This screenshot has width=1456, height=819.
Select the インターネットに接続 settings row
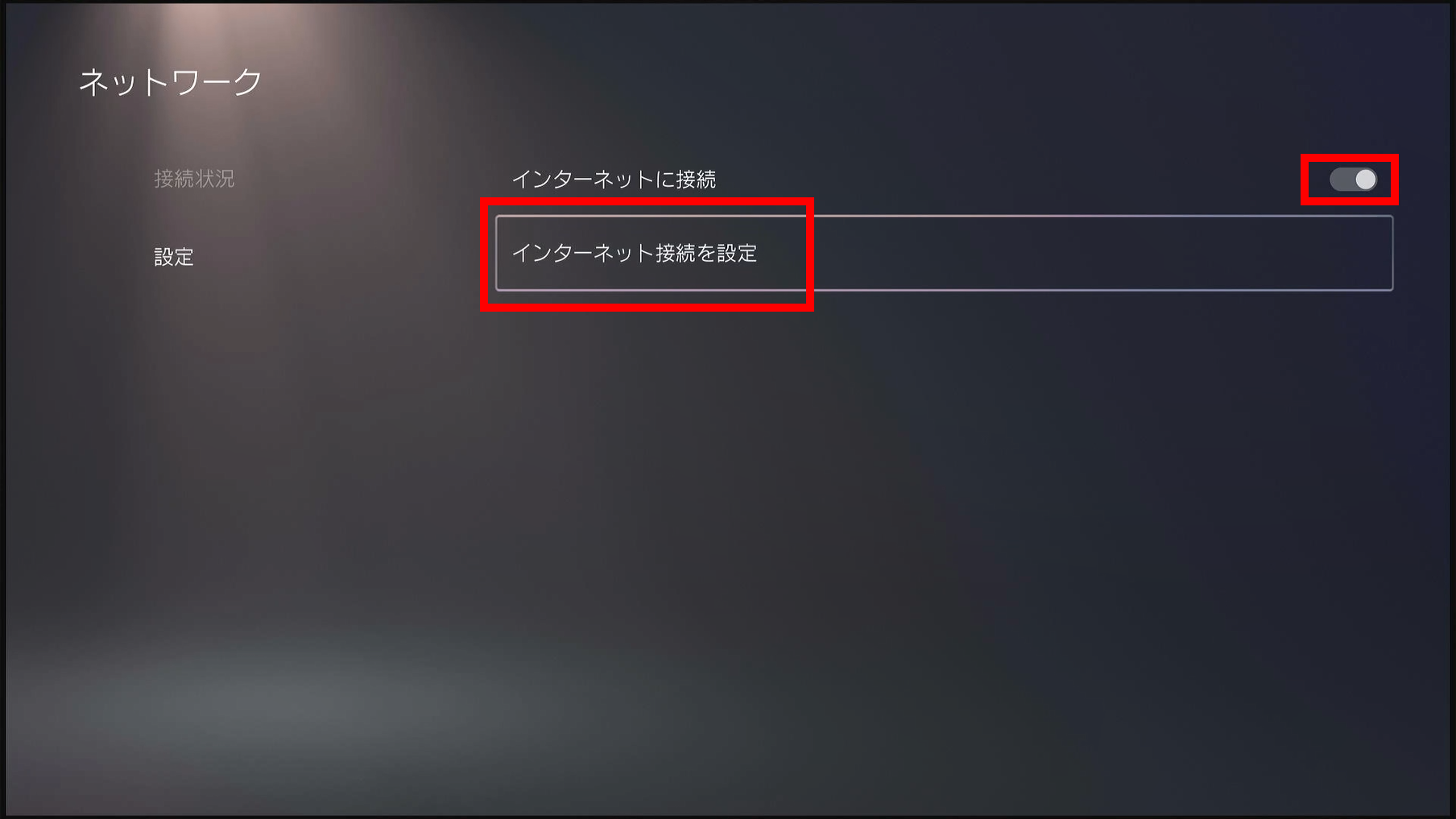coord(944,179)
